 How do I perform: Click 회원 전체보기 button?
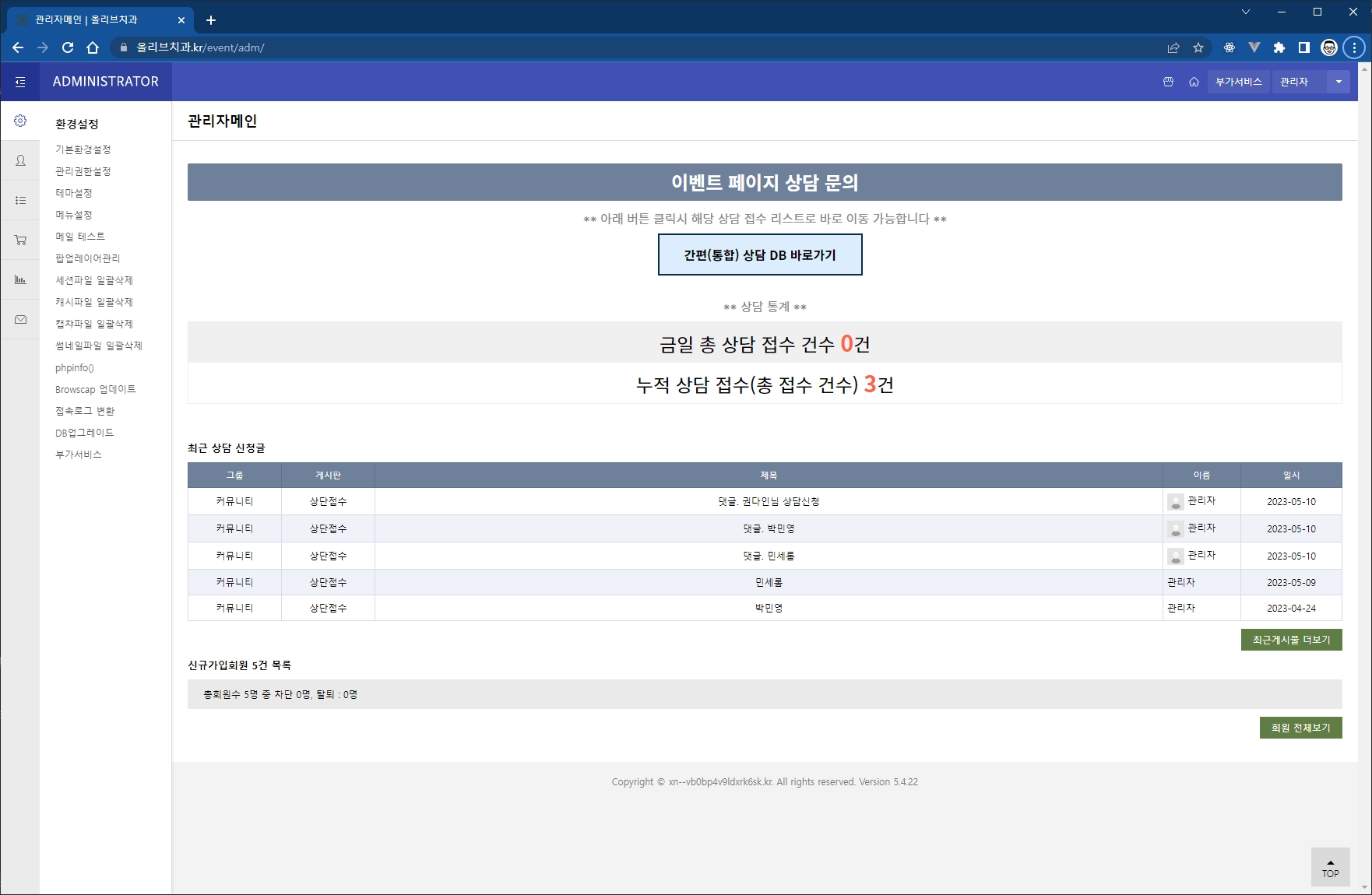(x=1300, y=728)
